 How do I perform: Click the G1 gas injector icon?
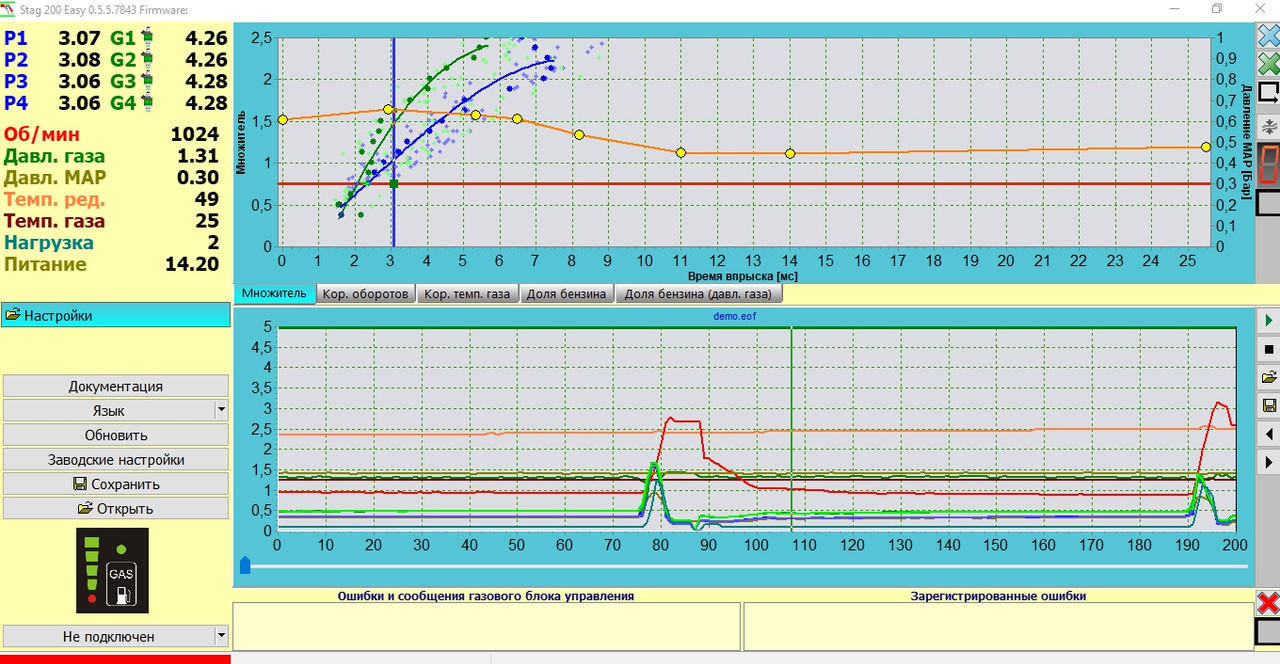(x=146, y=39)
